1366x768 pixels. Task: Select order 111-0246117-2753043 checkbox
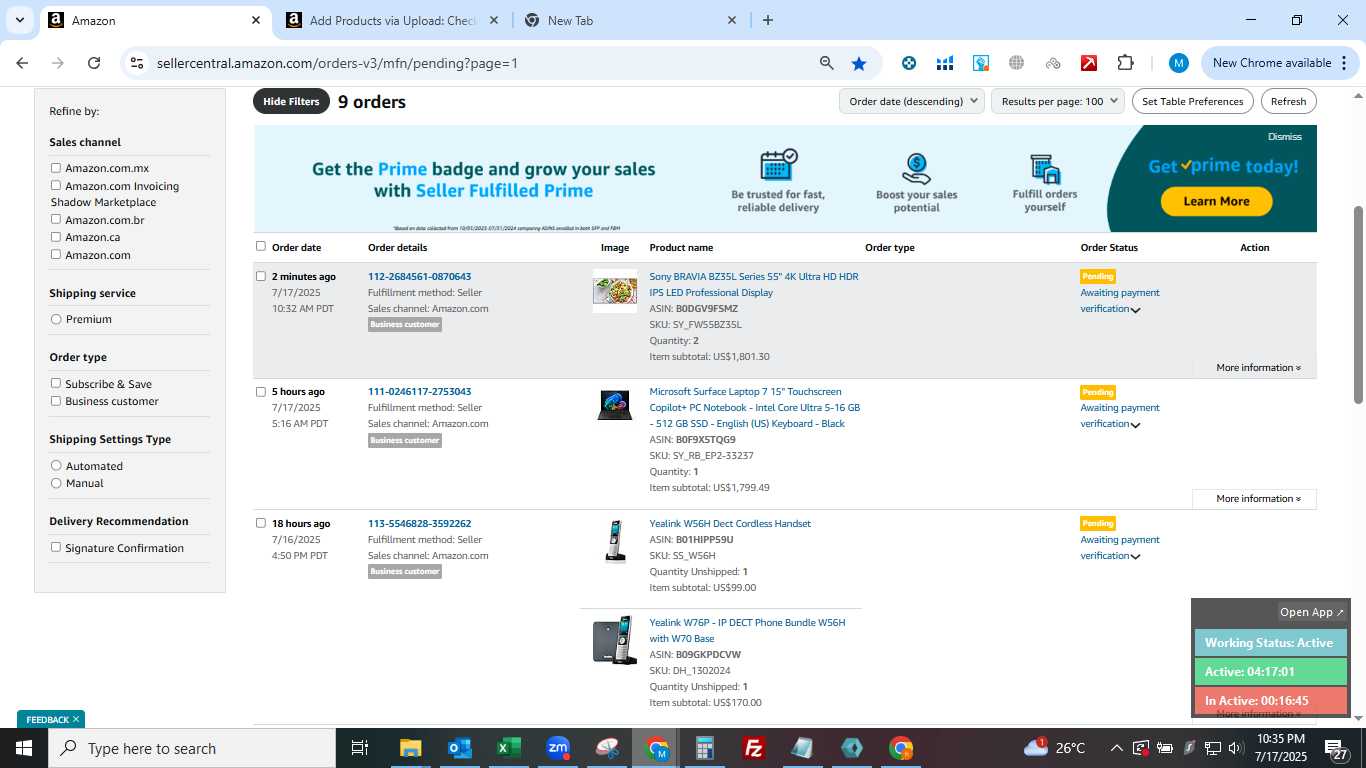261,392
